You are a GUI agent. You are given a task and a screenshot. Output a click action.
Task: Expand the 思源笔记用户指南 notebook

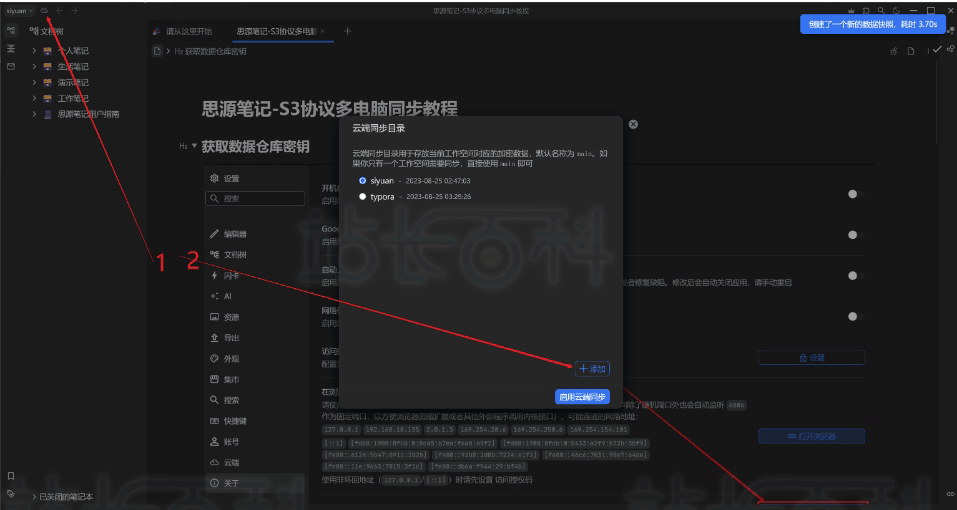35,114
